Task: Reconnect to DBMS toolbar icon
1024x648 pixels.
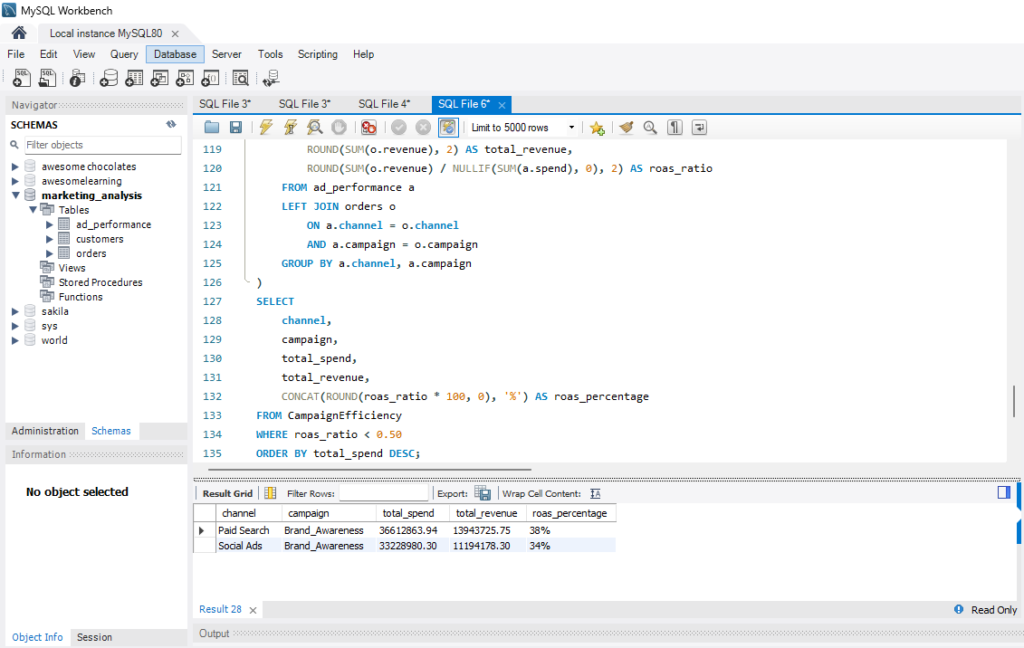Action: pos(270,78)
